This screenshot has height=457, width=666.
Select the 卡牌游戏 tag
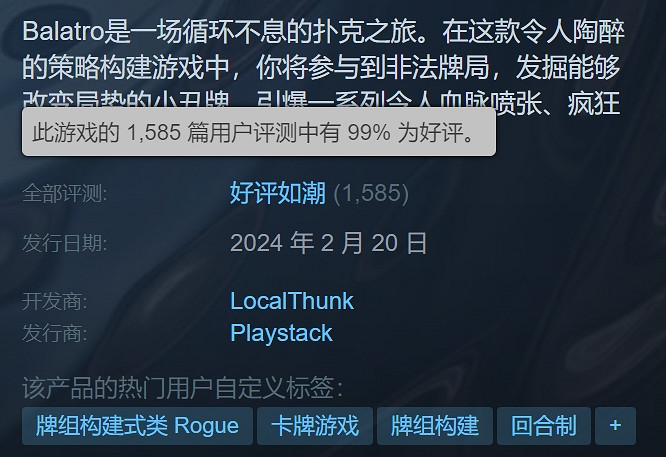(315, 426)
